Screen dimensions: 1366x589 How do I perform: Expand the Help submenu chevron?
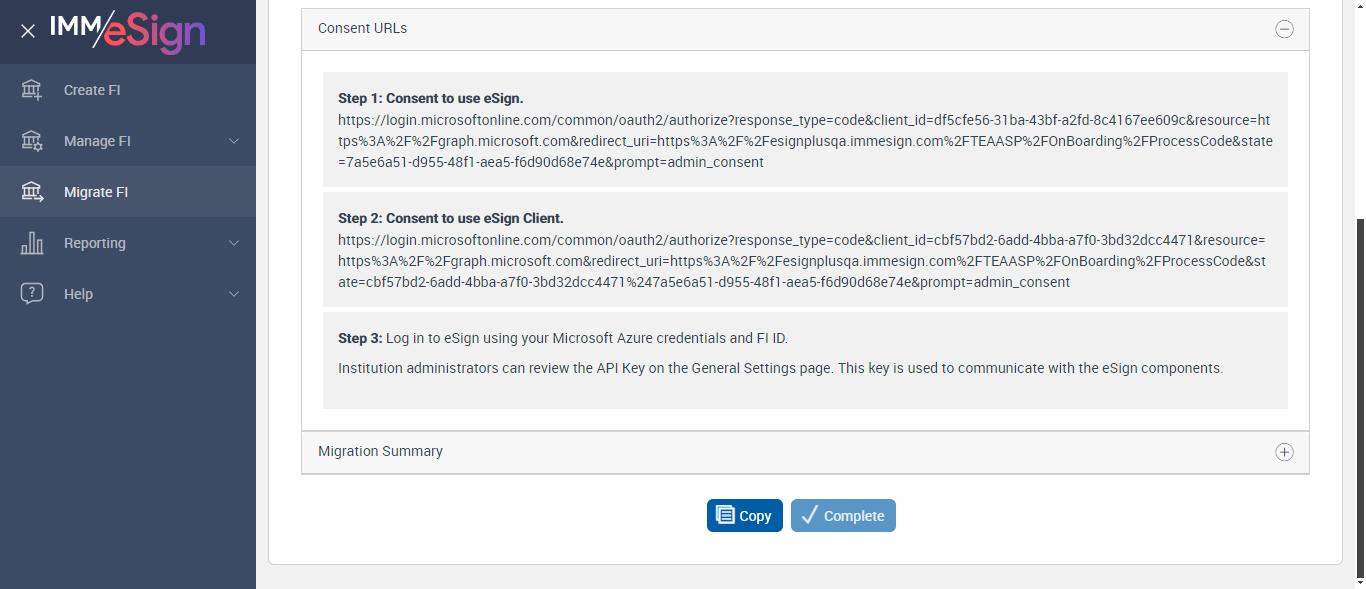tap(234, 294)
